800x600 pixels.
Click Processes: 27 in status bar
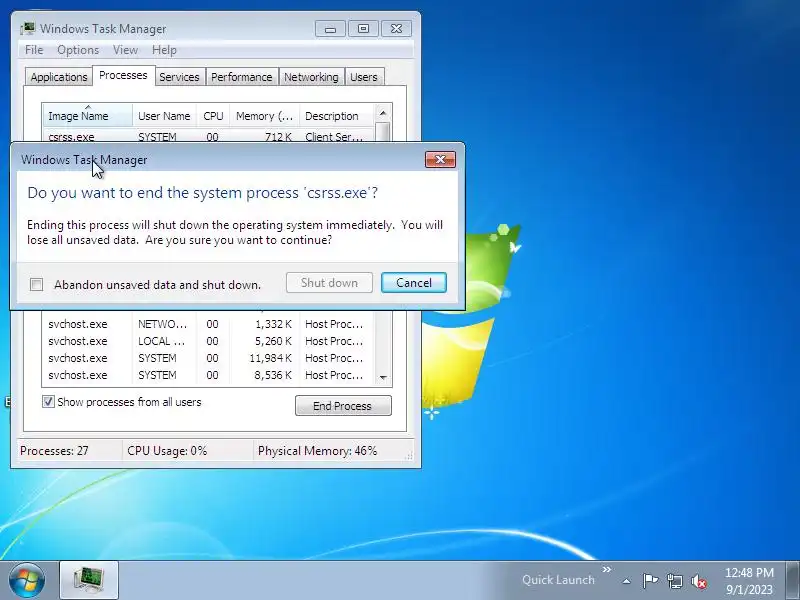54,451
